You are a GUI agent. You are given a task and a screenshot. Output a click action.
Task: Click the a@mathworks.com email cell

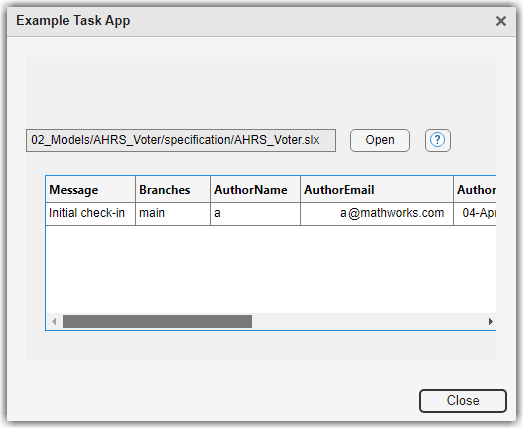click(377, 214)
